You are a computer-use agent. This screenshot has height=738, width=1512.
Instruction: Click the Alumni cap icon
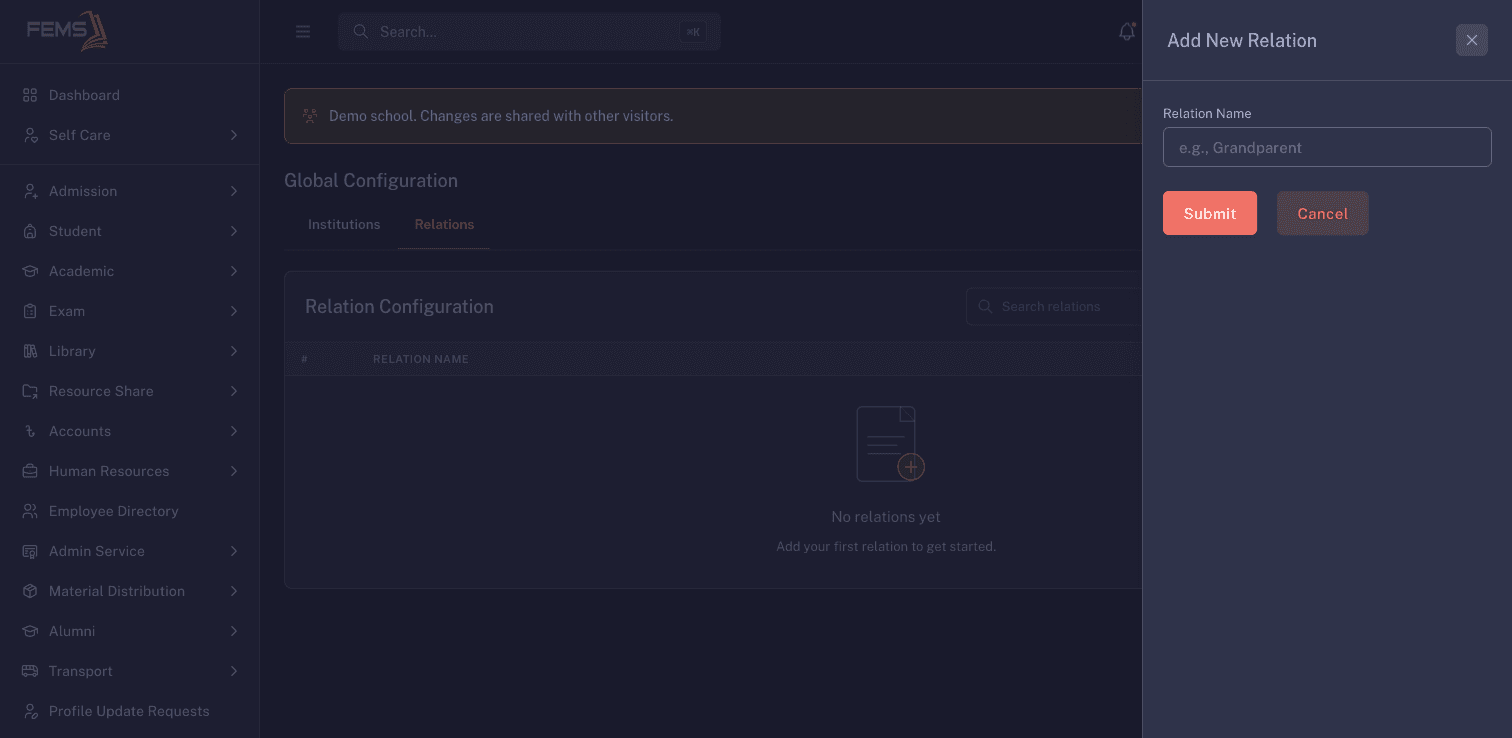[x=30, y=631]
